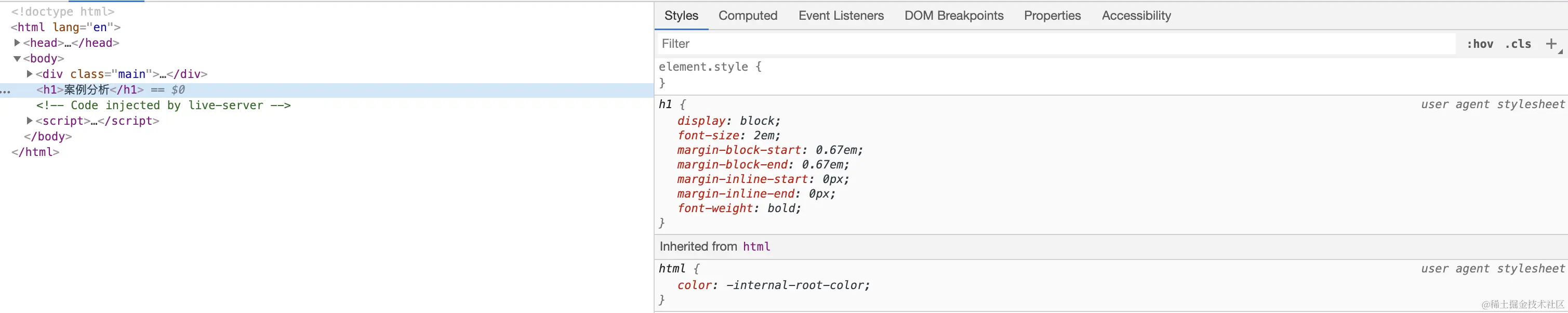The image size is (1568, 313).
Task: Click the New Style Rule plus icon
Action: [1551, 44]
